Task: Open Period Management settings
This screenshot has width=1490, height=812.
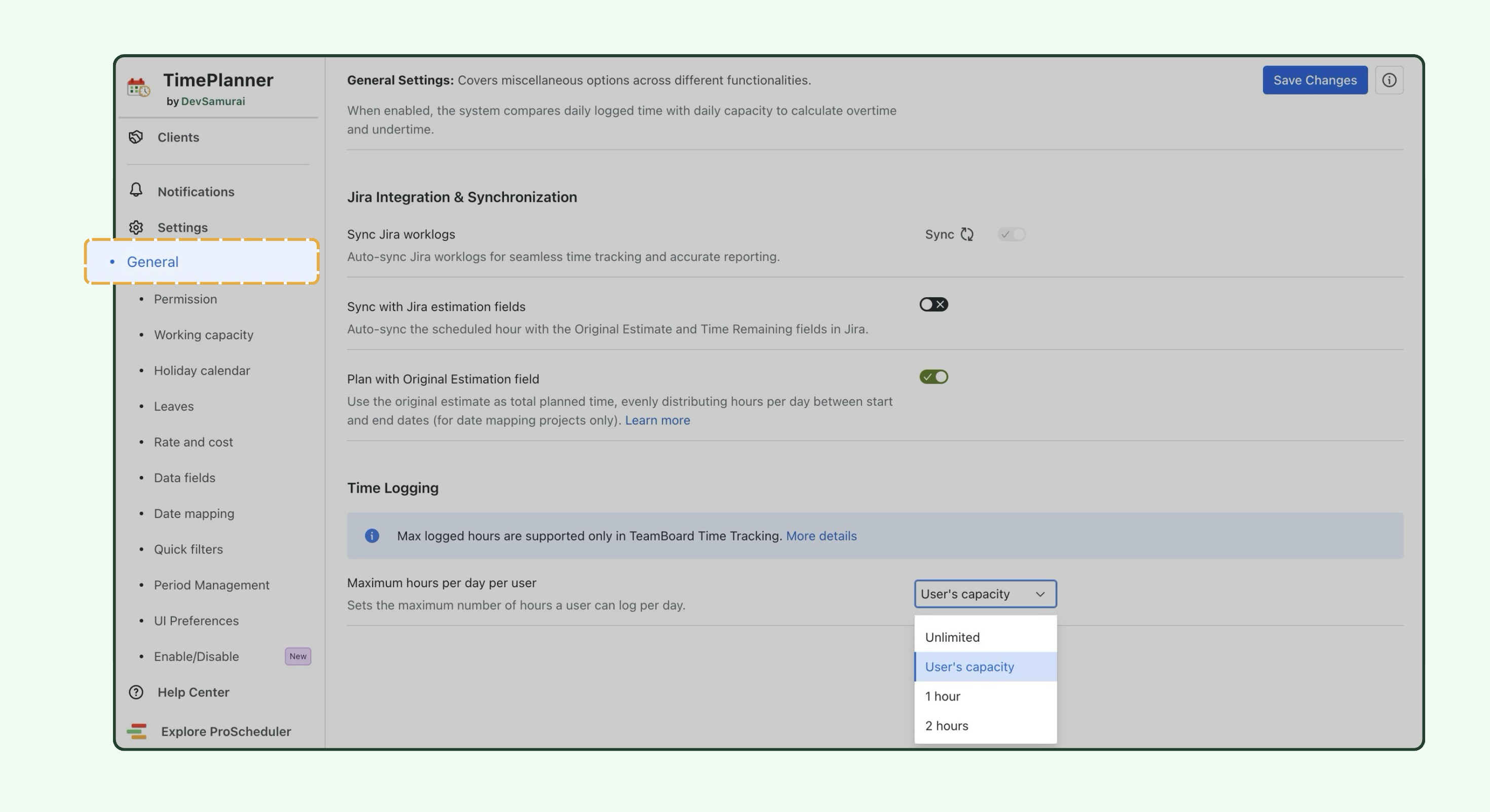Action: coord(212,585)
